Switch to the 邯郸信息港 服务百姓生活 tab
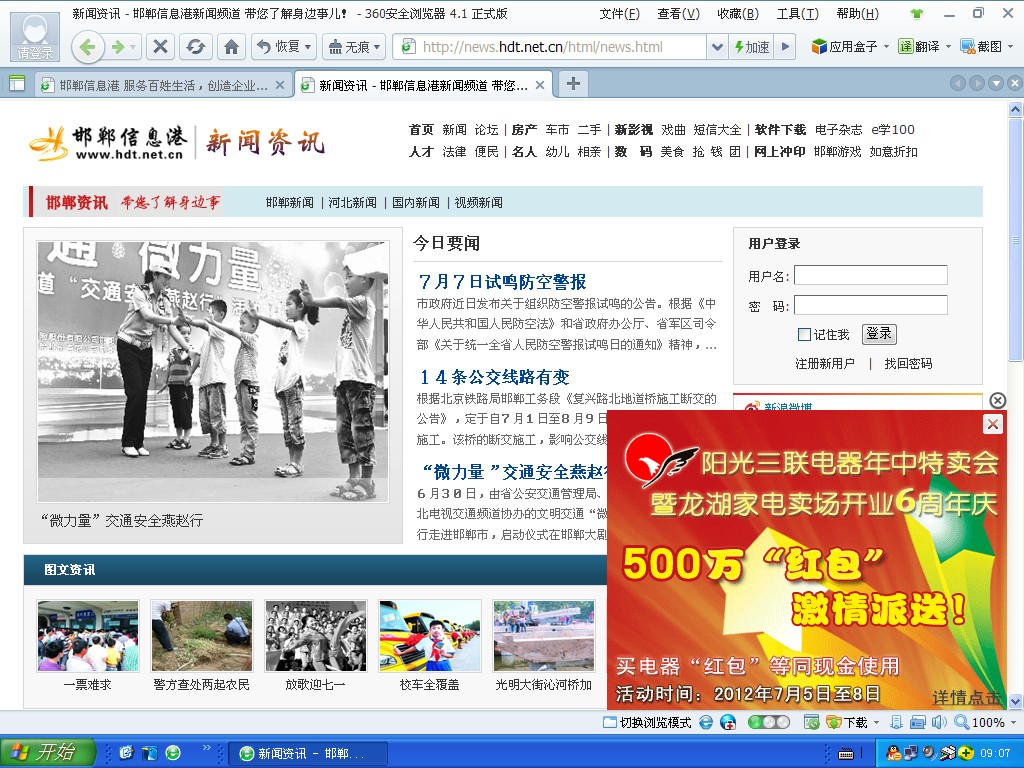 [x=163, y=86]
